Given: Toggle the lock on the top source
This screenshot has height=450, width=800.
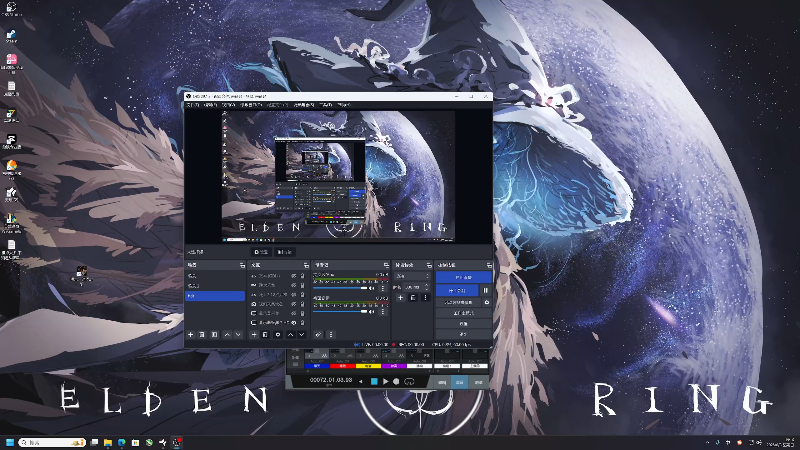Looking at the screenshot, I should coord(303,276).
